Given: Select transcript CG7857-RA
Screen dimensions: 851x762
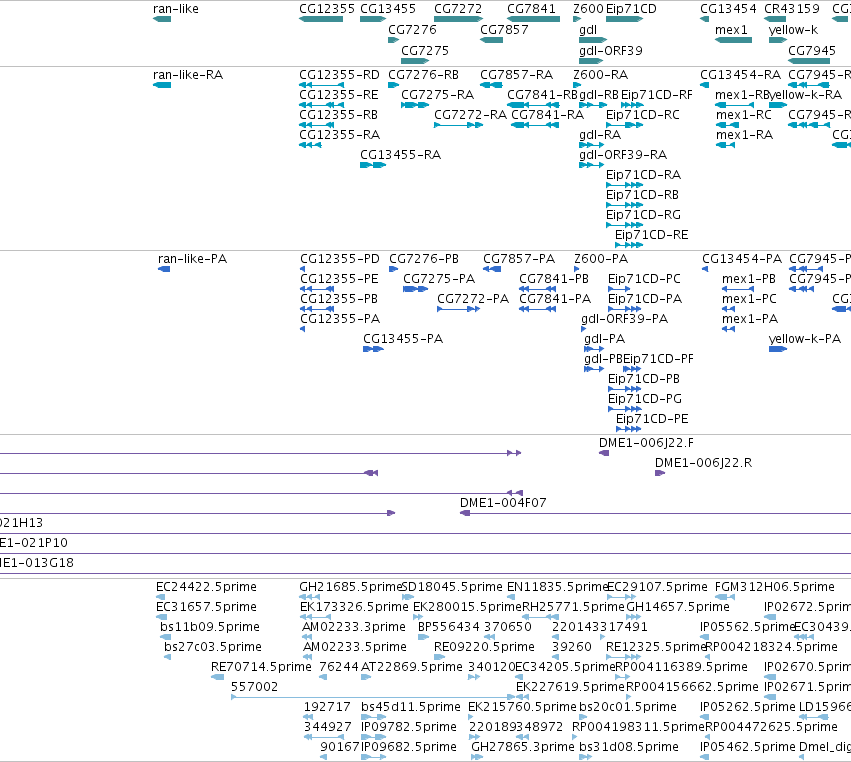Looking at the screenshot, I should coord(517,74).
